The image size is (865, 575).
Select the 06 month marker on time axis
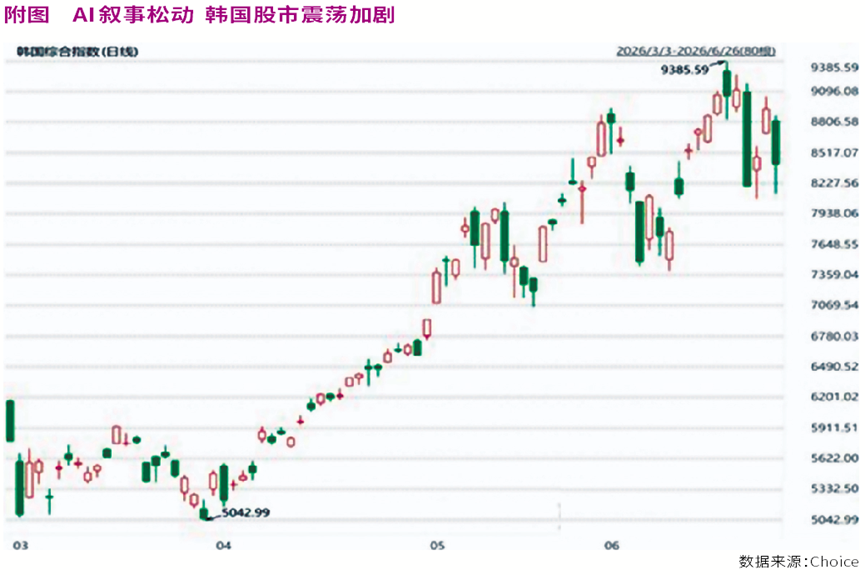tap(611, 545)
